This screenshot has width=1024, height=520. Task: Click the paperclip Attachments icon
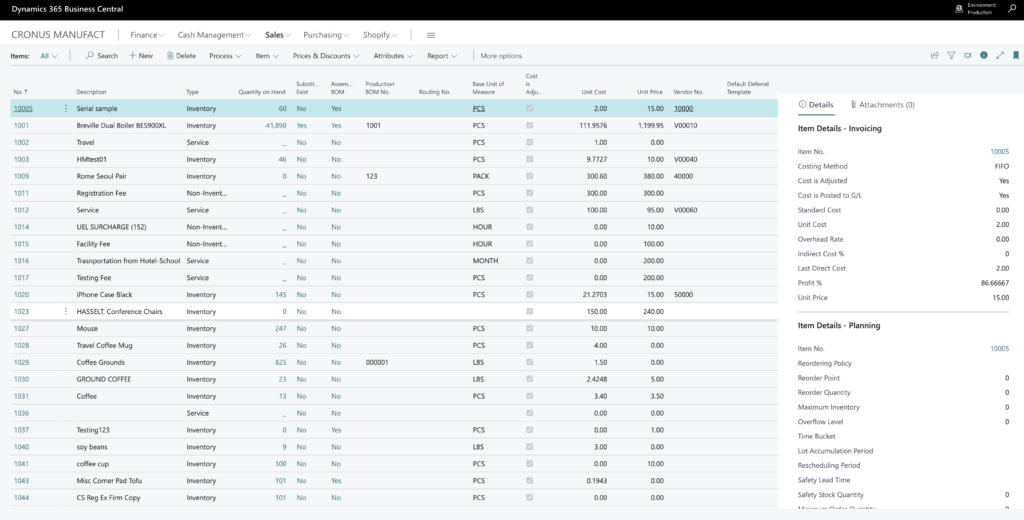pos(854,105)
